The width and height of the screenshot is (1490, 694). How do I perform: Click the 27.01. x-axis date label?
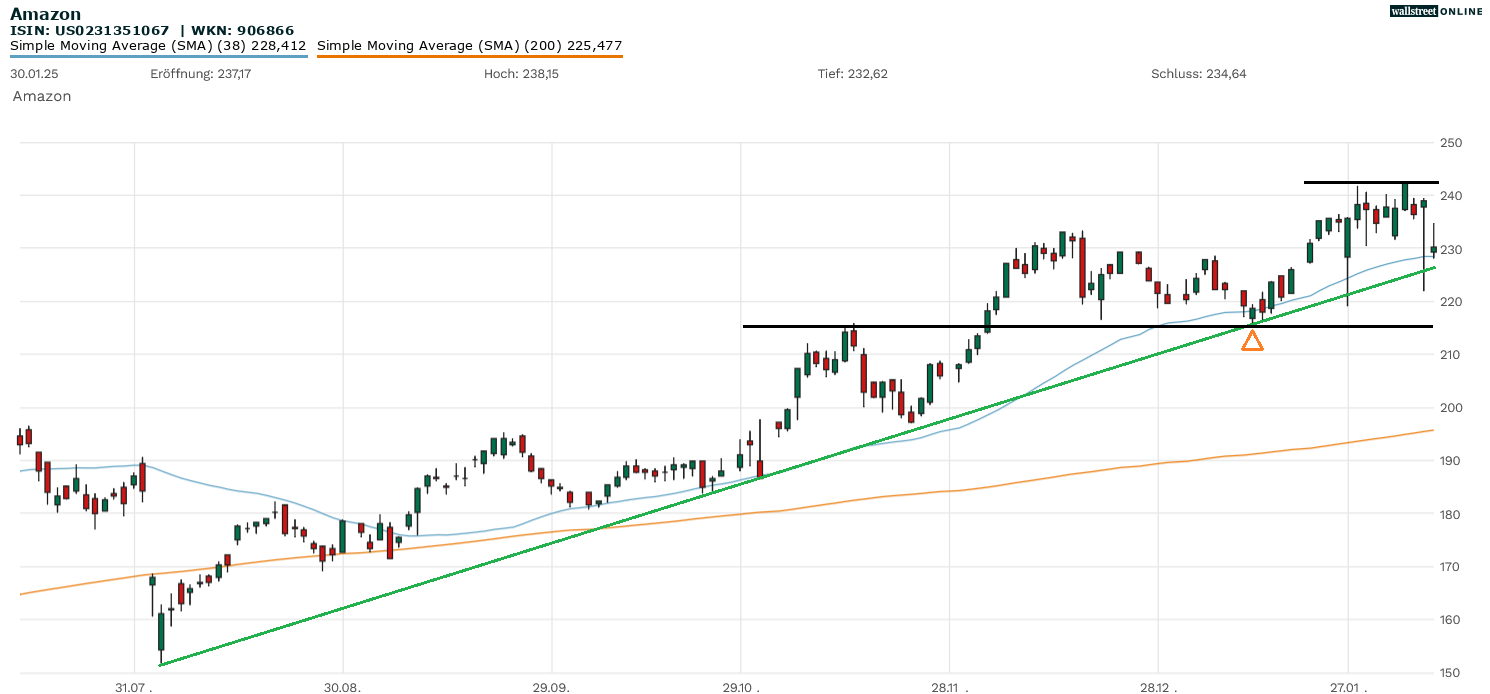click(1348, 689)
